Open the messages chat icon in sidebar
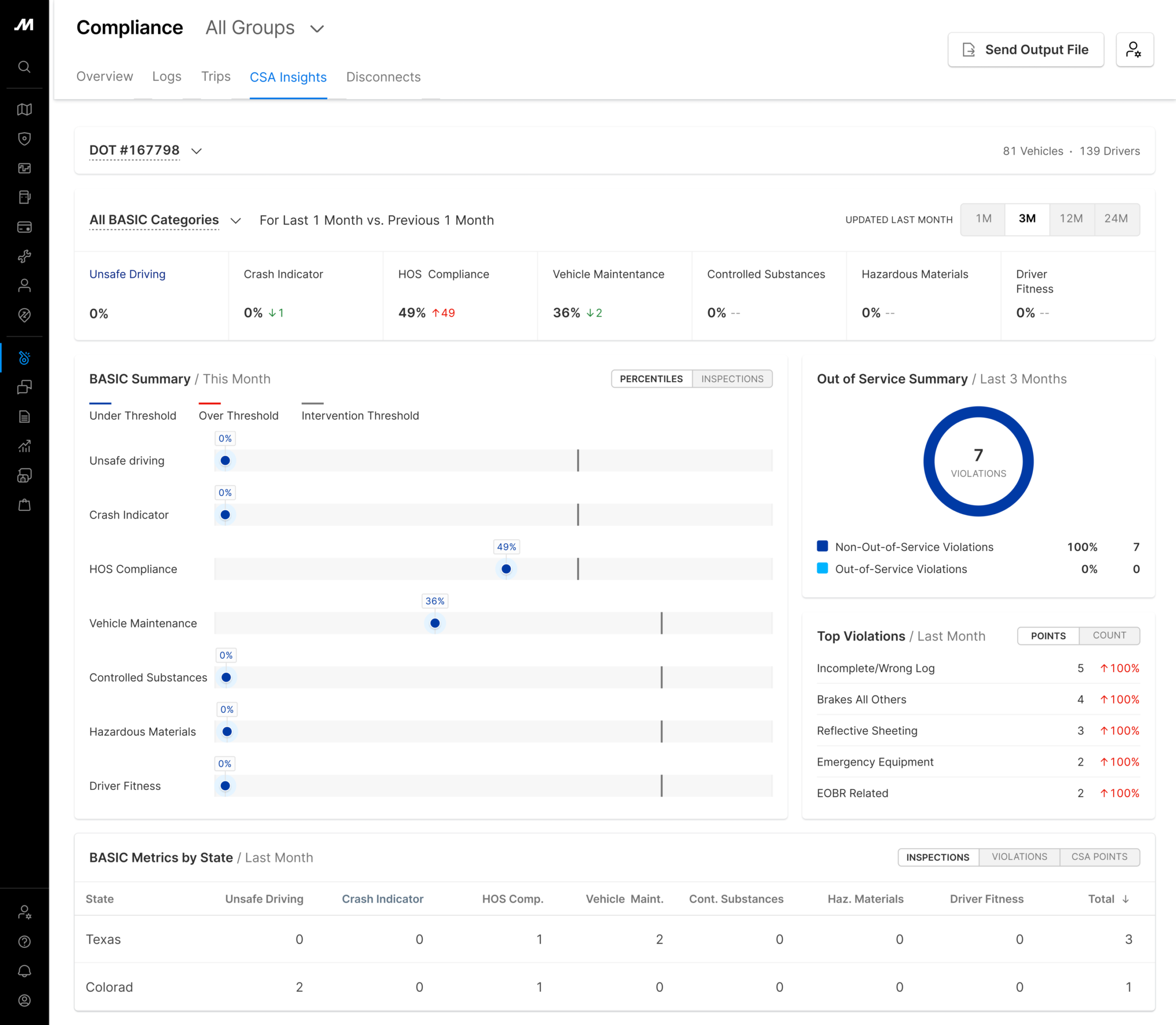1176x1025 pixels. (x=25, y=388)
